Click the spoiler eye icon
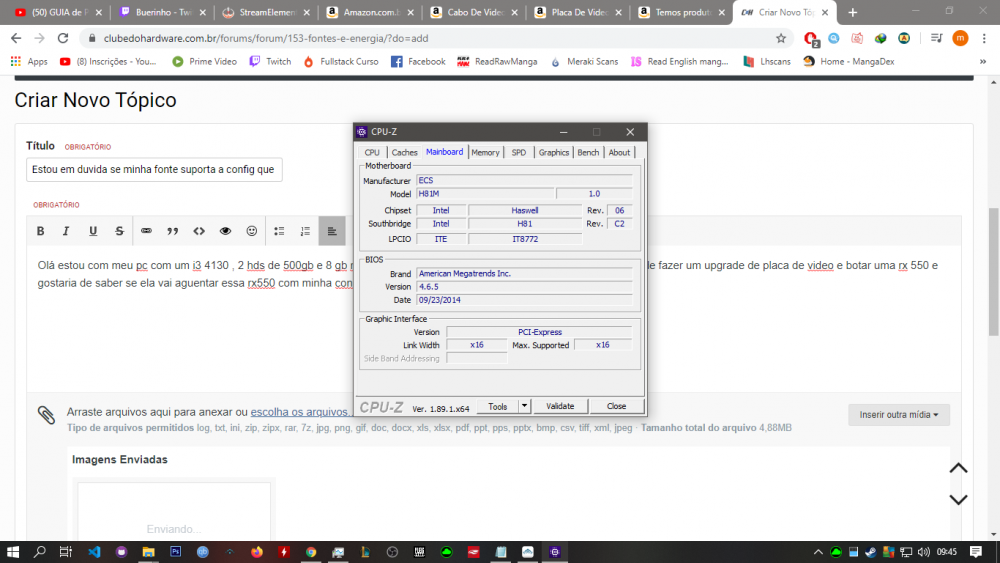 pyautogui.click(x=225, y=231)
